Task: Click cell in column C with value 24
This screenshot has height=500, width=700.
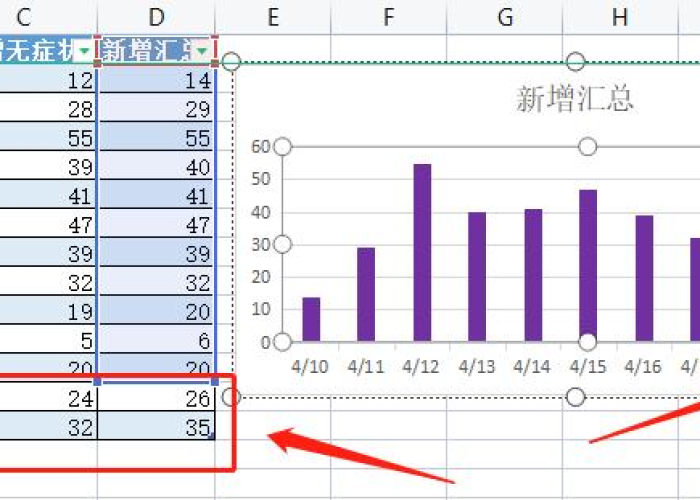Action: click(x=48, y=398)
